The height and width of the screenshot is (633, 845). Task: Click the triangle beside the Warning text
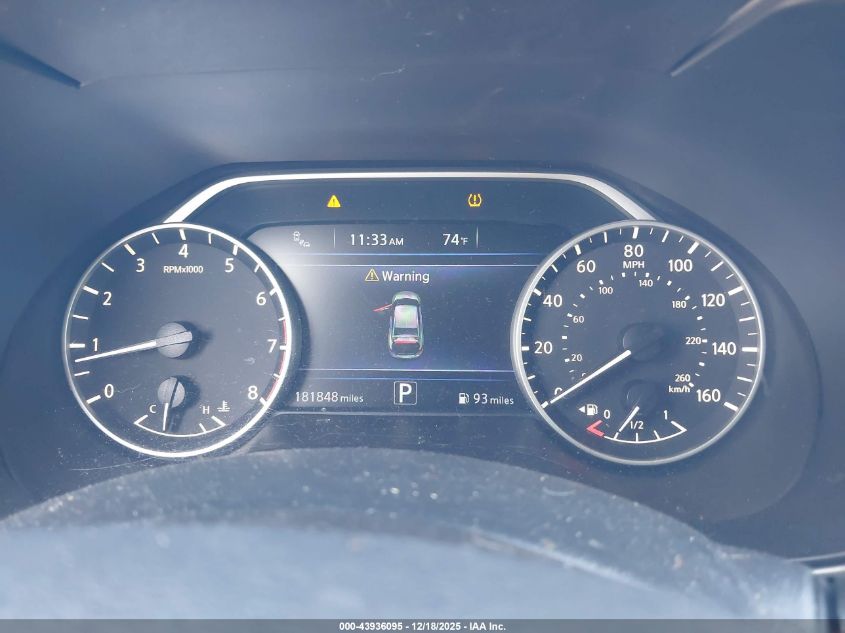click(372, 275)
